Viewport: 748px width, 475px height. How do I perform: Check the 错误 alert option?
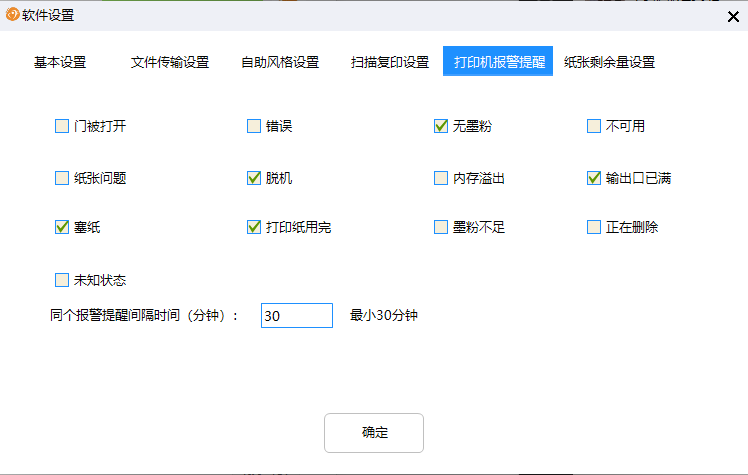[x=254, y=126]
